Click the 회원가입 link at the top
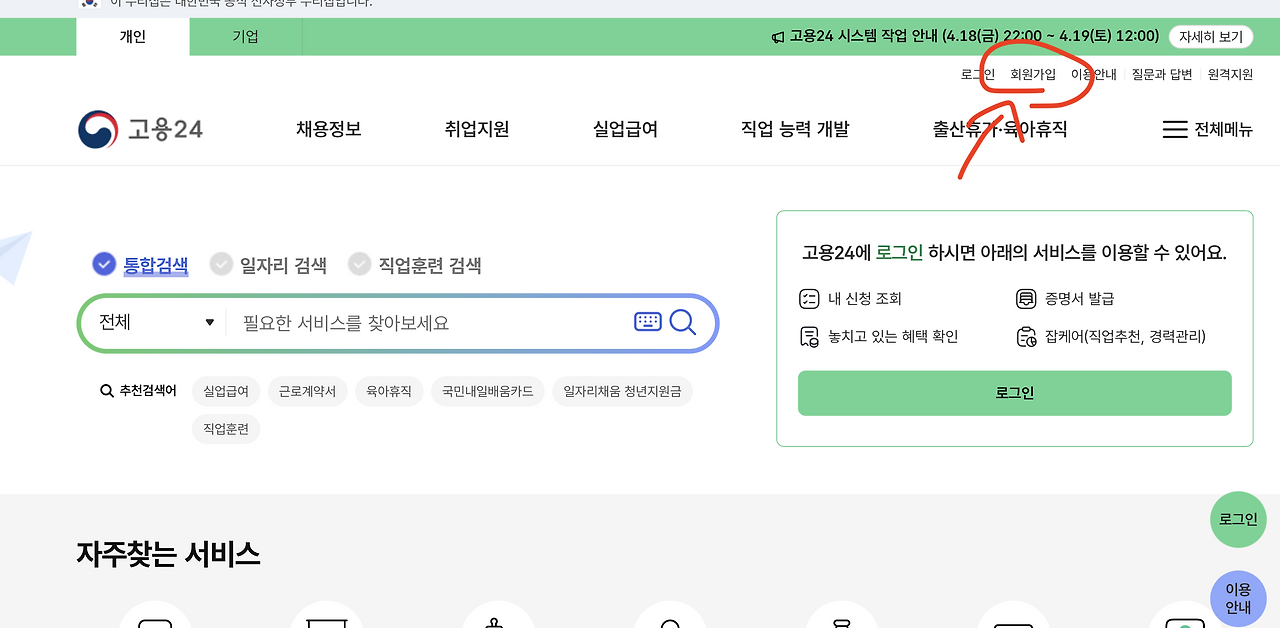The width and height of the screenshot is (1280, 628). coord(1033,74)
